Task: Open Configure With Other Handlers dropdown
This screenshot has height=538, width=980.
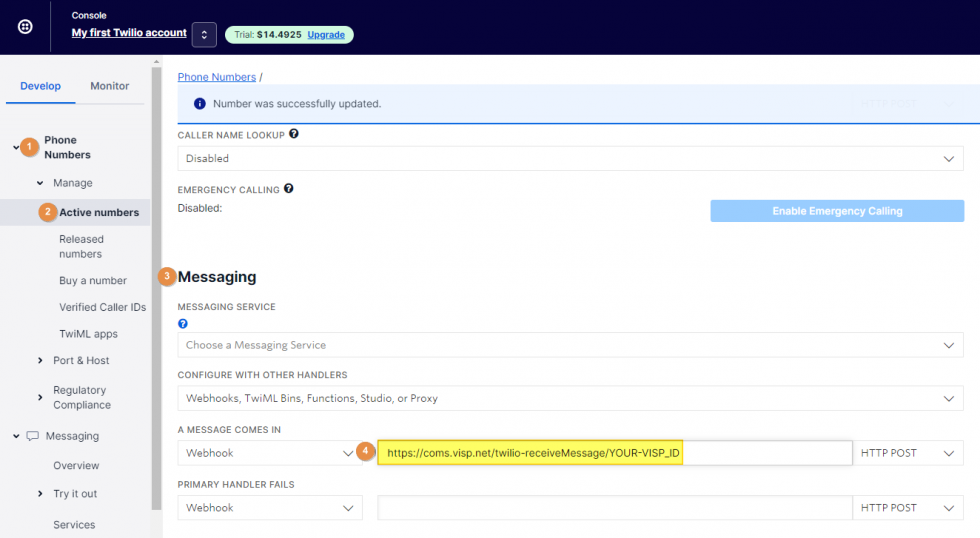Action: pos(570,398)
